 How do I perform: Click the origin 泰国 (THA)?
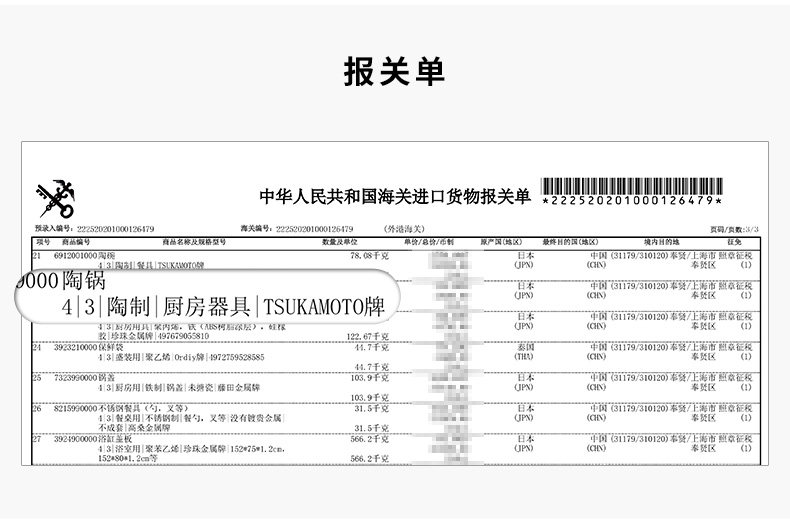point(524,352)
